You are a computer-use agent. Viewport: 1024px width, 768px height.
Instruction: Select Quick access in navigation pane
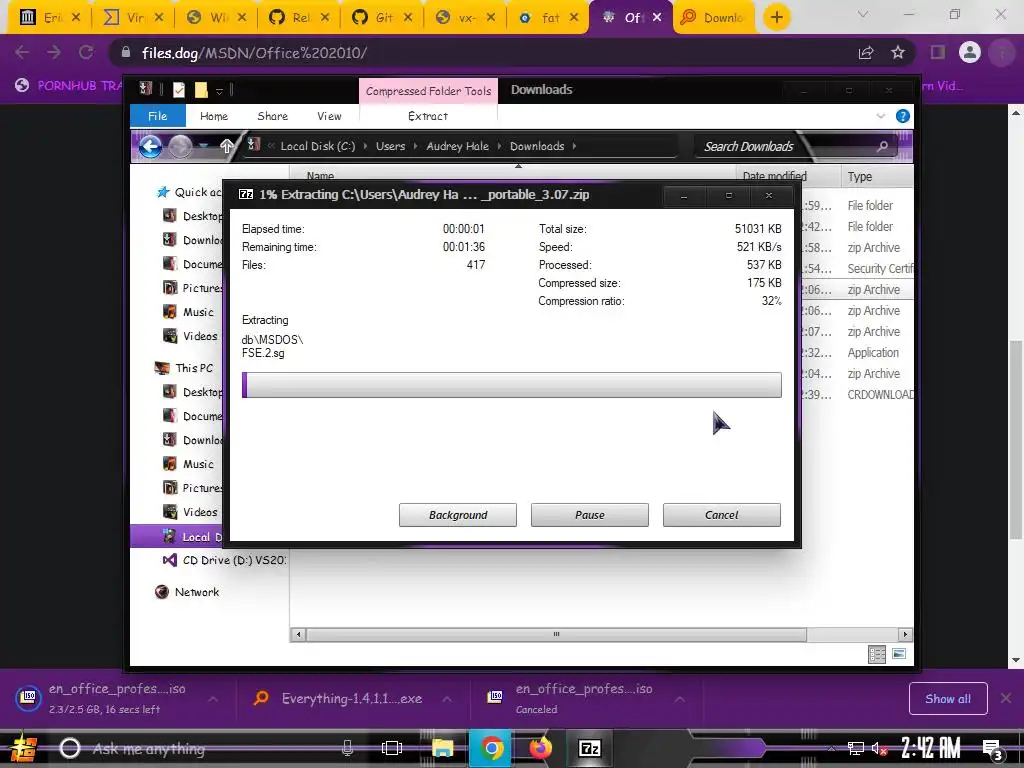click(189, 192)
